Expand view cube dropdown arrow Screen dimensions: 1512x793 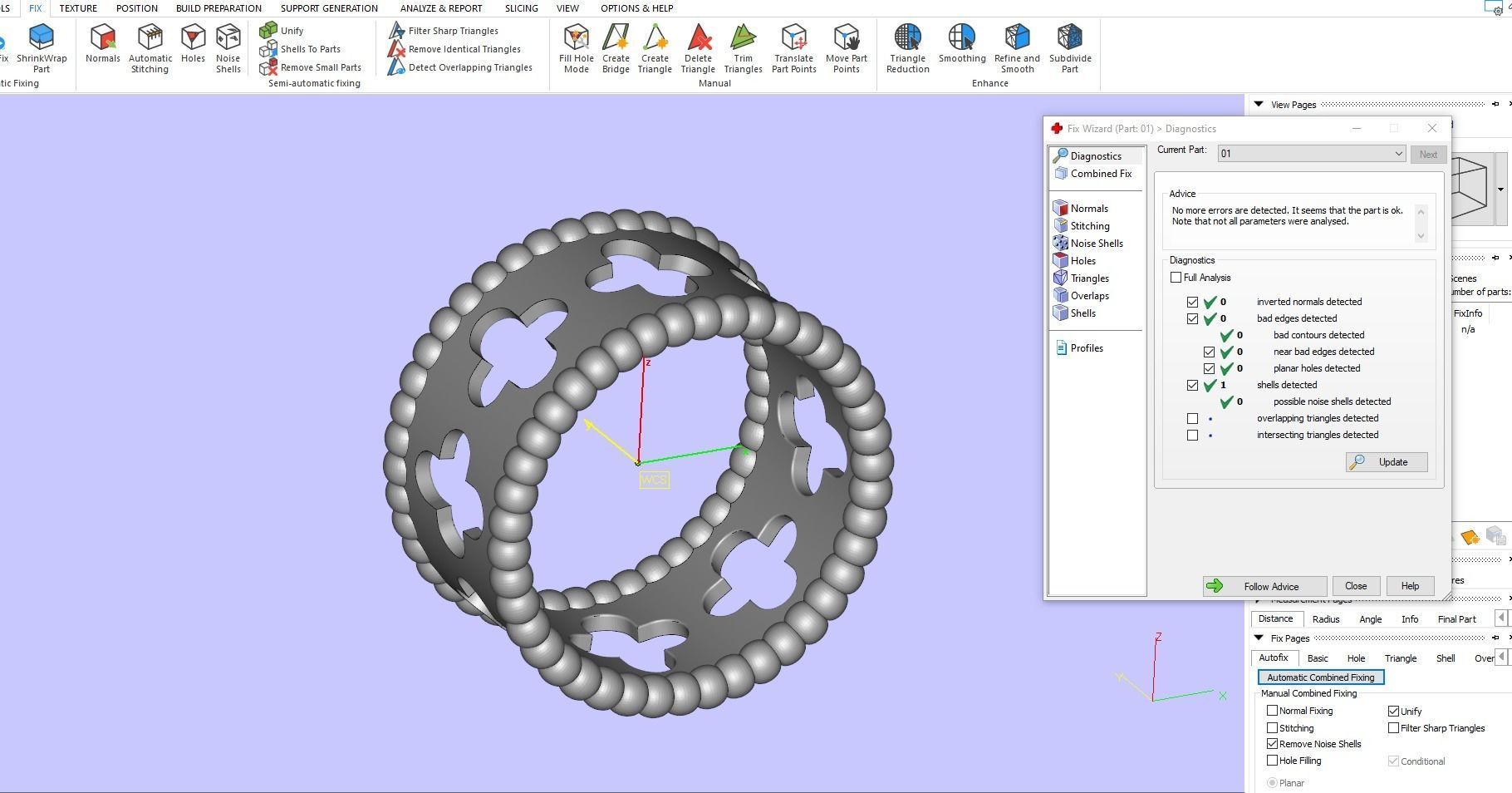[1500, 190]
